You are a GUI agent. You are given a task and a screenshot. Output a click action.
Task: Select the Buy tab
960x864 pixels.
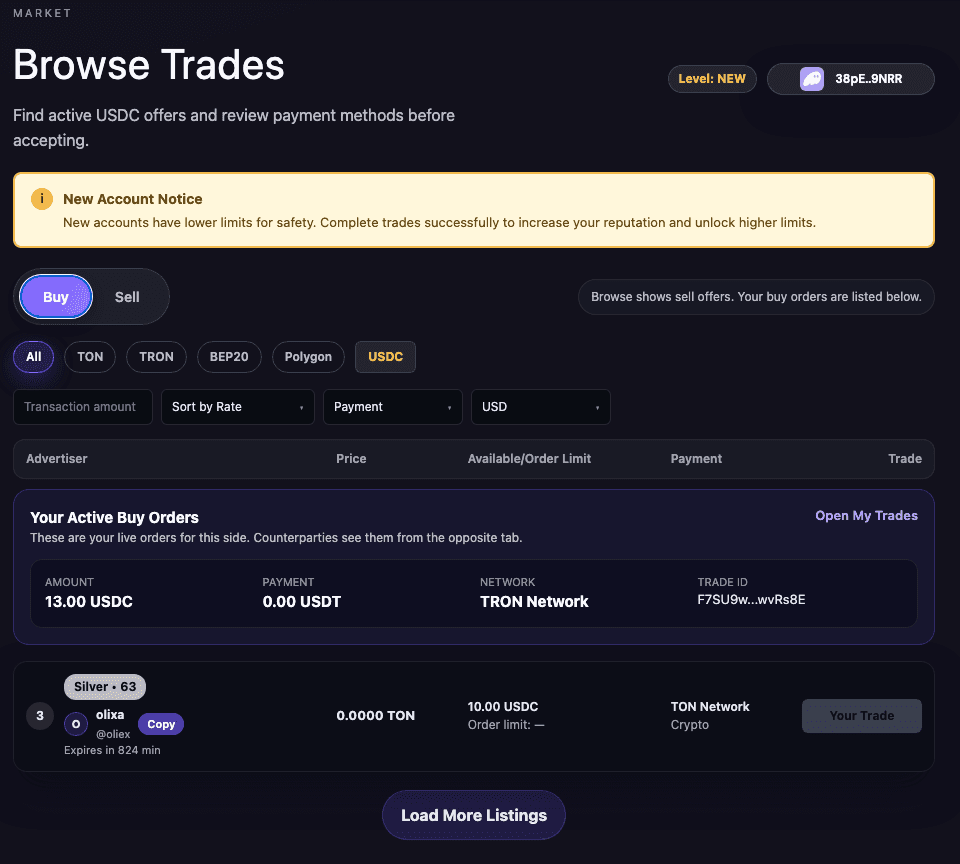(55, 297)
